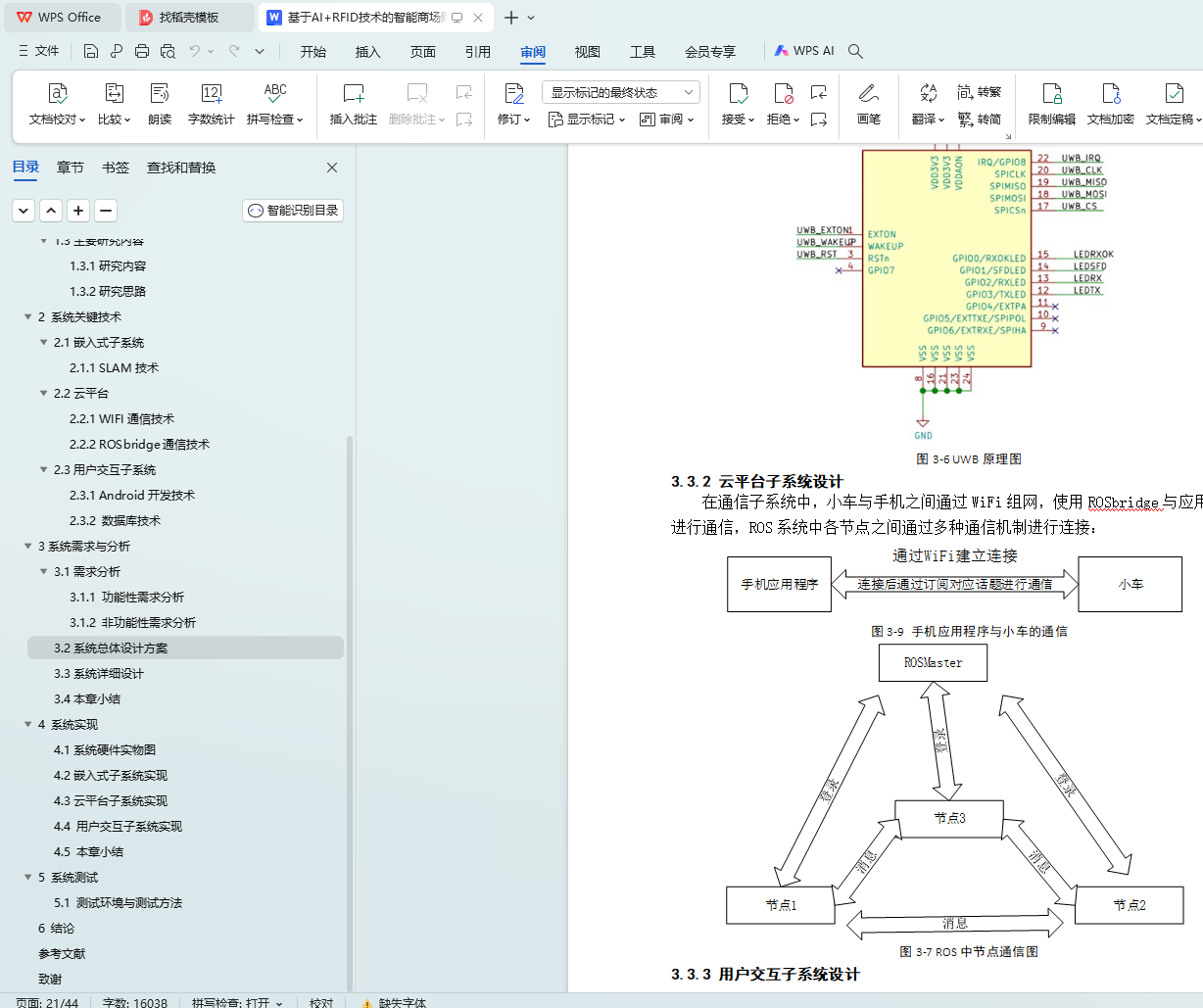This screenshot has height=1008, width=1203.
Task: Open the 会员专享 tab
Action: [710, 52]
